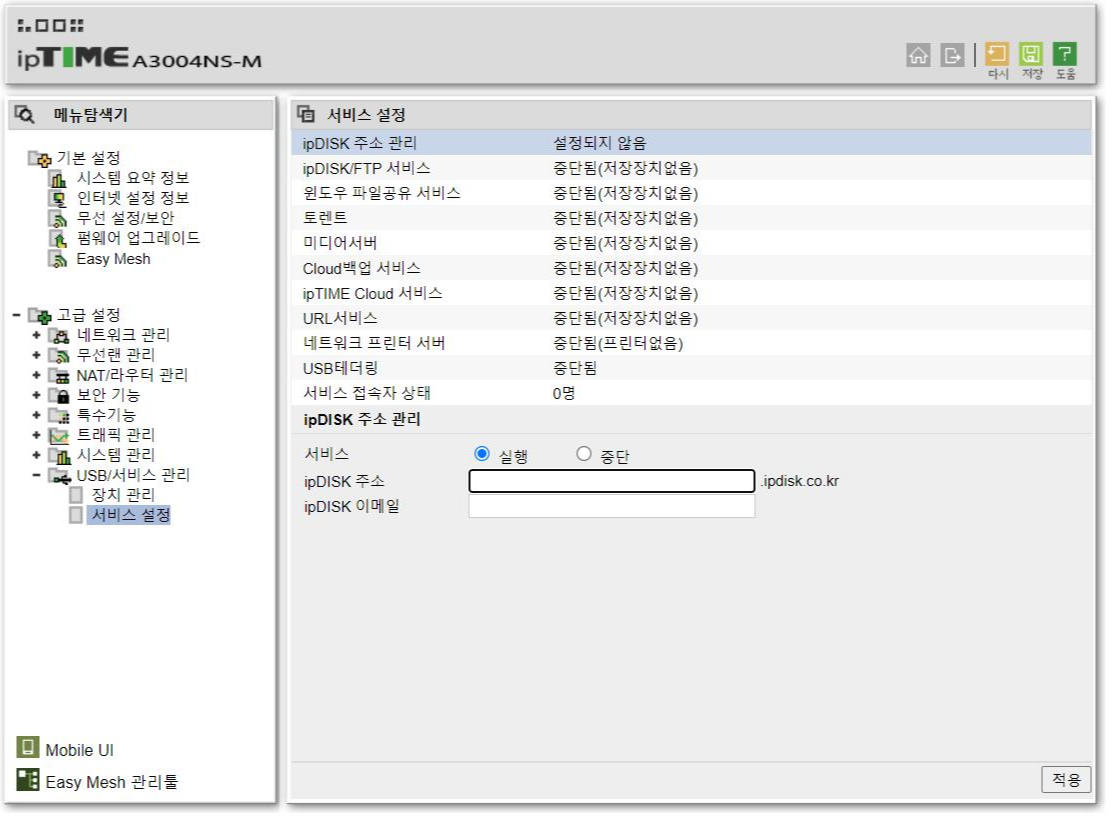Click the 무선랜 관리 folder icon
This screenshot has width=1117, height=822.
pos(58,355)
